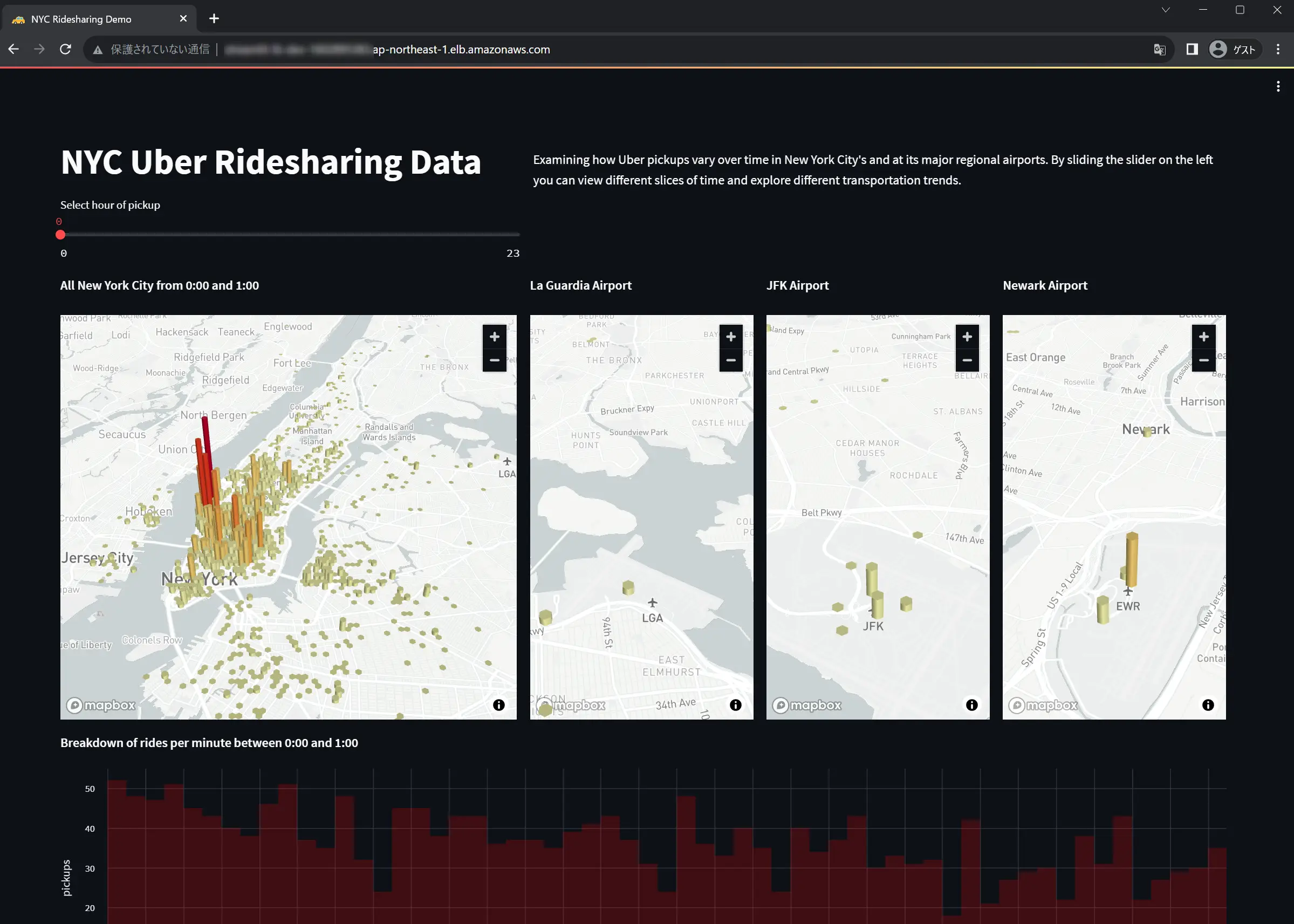Open attribution info on the Newark Airport map

[1208, 705]
